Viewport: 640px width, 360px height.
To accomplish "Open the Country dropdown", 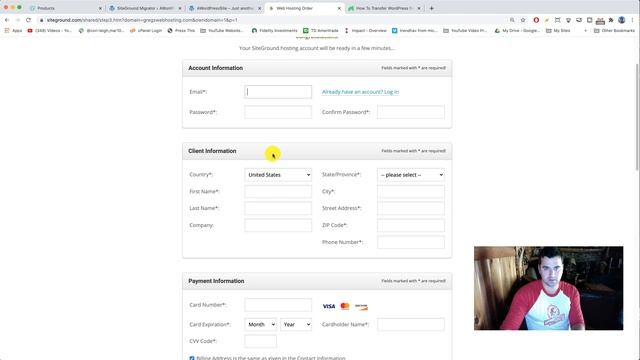I will coord(278,175).
